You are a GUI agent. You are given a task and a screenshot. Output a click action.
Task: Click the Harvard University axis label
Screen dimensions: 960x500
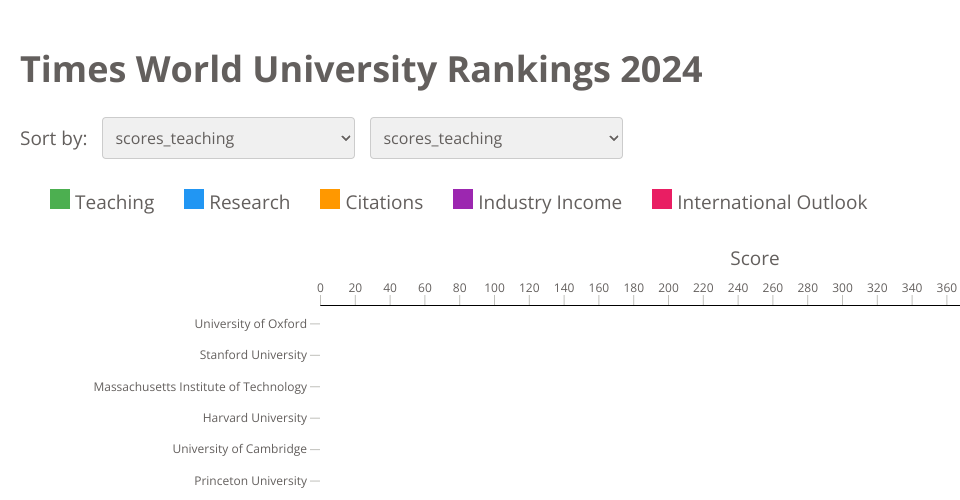tap(254, 418)
